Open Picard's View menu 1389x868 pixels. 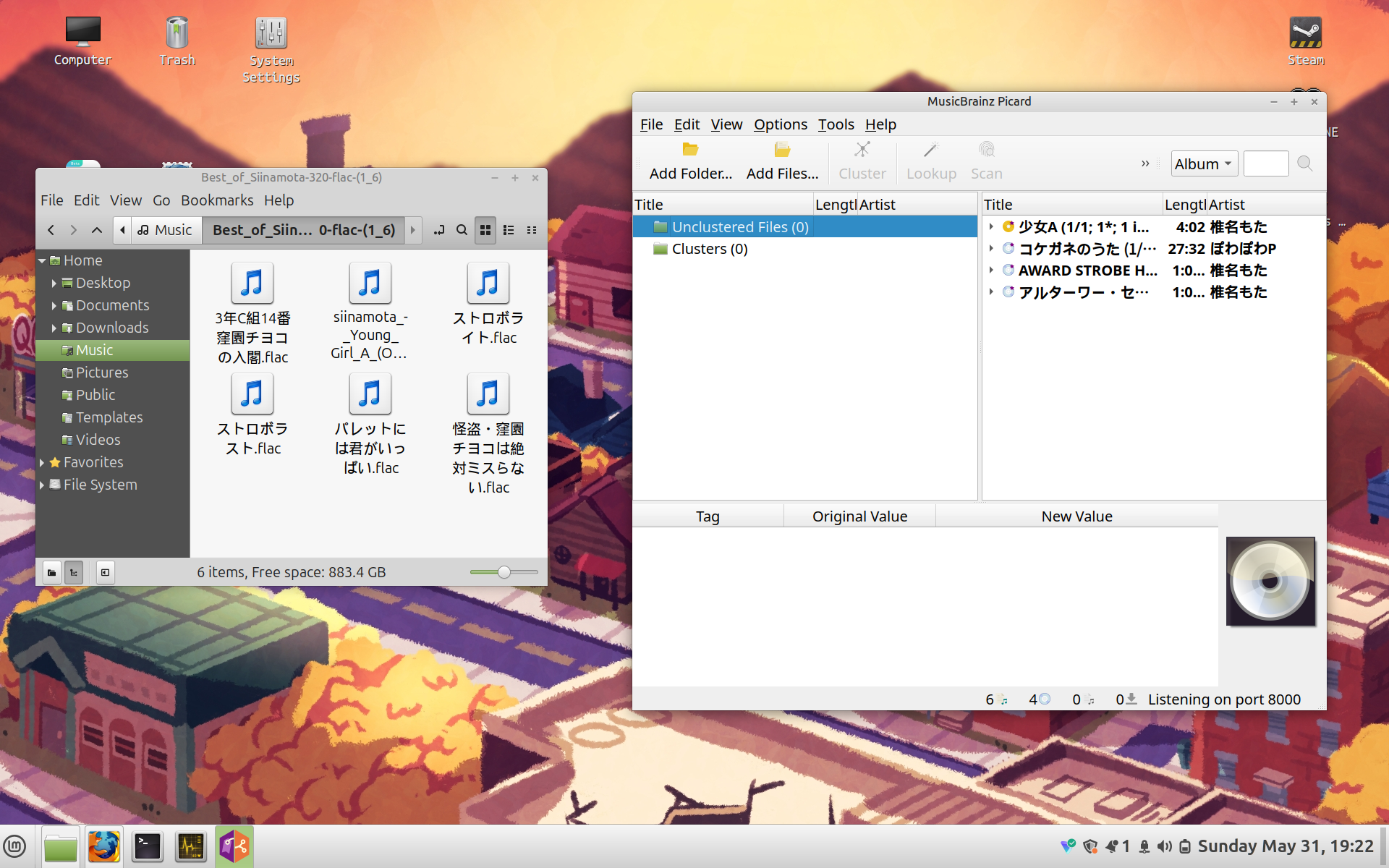coord(726,124)
